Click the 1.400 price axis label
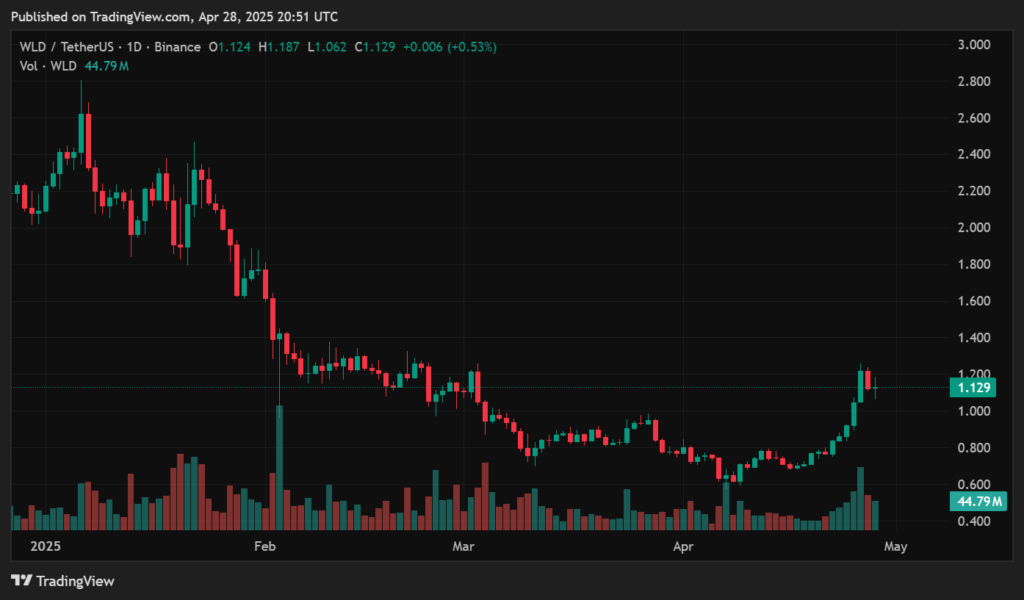The width and height of the screenshot is (1024, 600). click(x=974, y=338)
